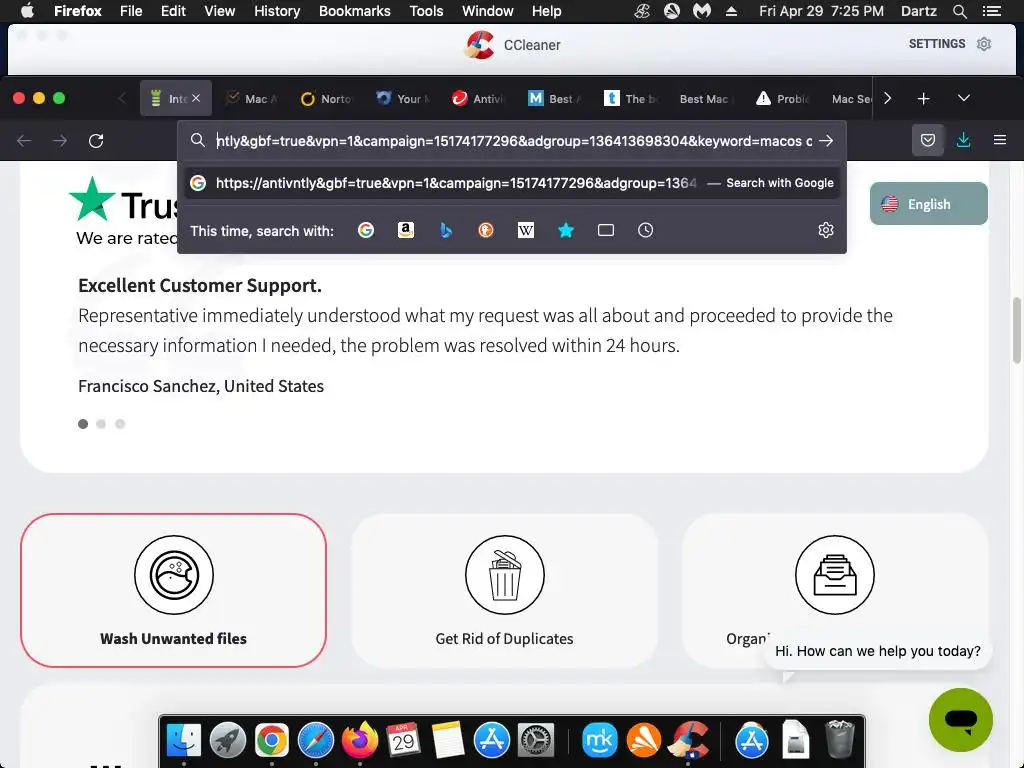This screenshot has height=768, width=1024.
Task: Open Notes app in the dock
Action: pyautogui.click(x=447, y=741)
